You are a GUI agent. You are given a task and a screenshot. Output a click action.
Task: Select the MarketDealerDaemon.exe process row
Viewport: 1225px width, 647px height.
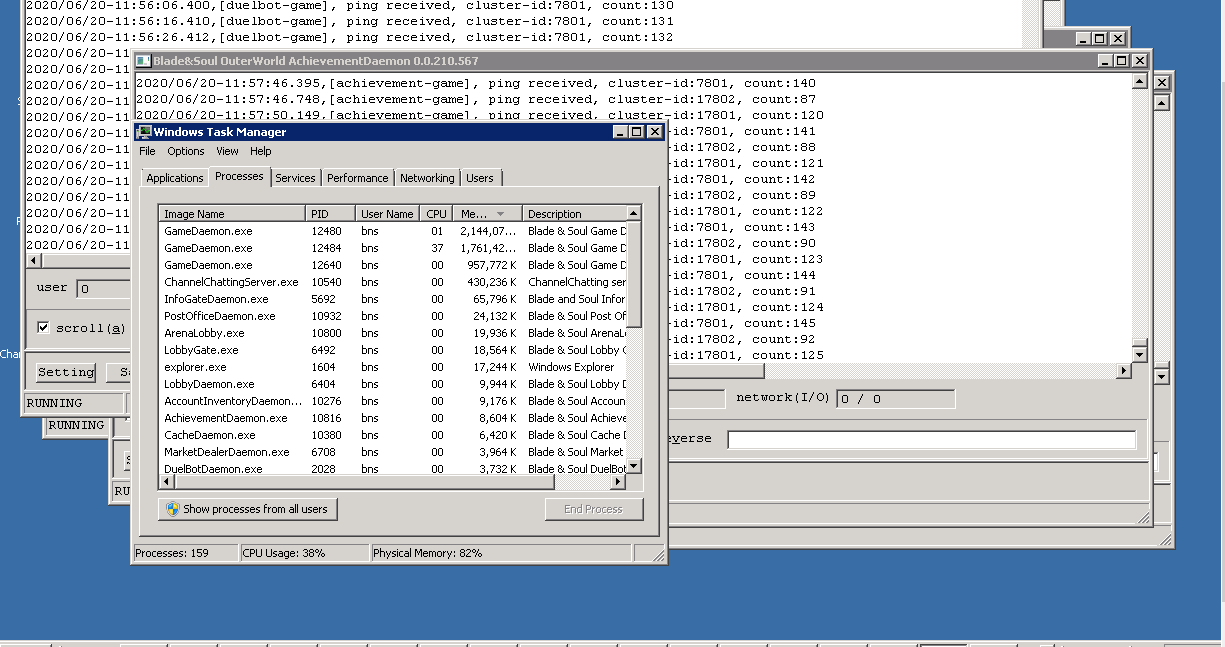click(x=393, y=452)
